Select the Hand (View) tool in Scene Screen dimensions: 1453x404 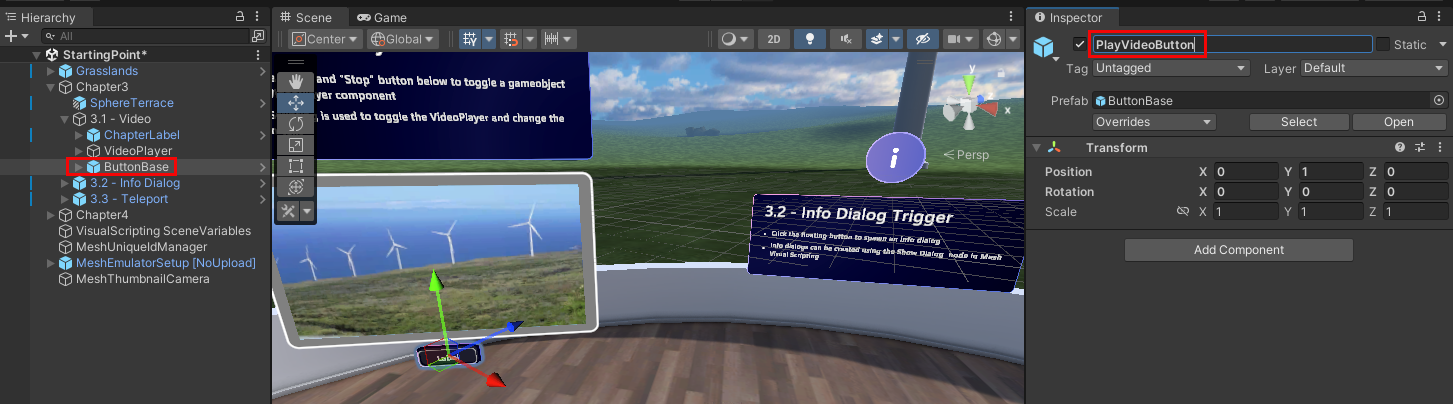tap(296, 81)
